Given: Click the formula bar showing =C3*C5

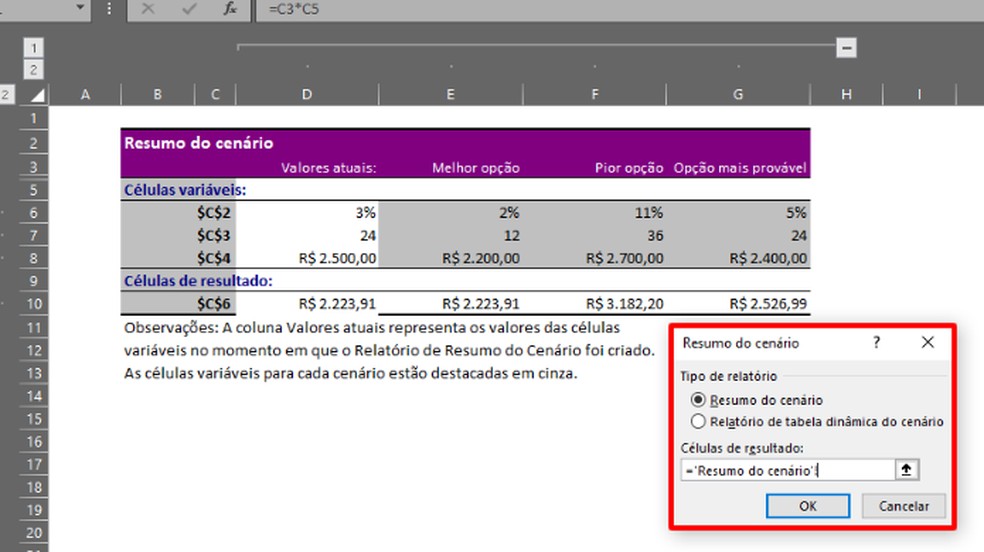Looking at the screenshot, I should point(620,9).
